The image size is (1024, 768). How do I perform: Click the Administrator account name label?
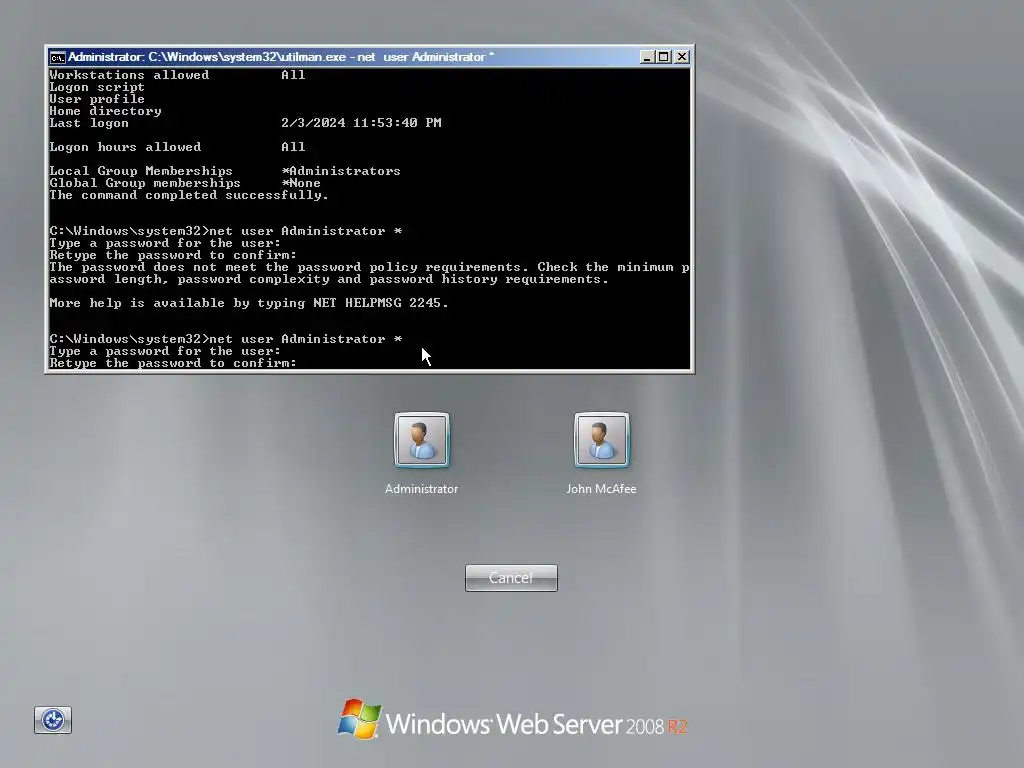click(421, 488)
